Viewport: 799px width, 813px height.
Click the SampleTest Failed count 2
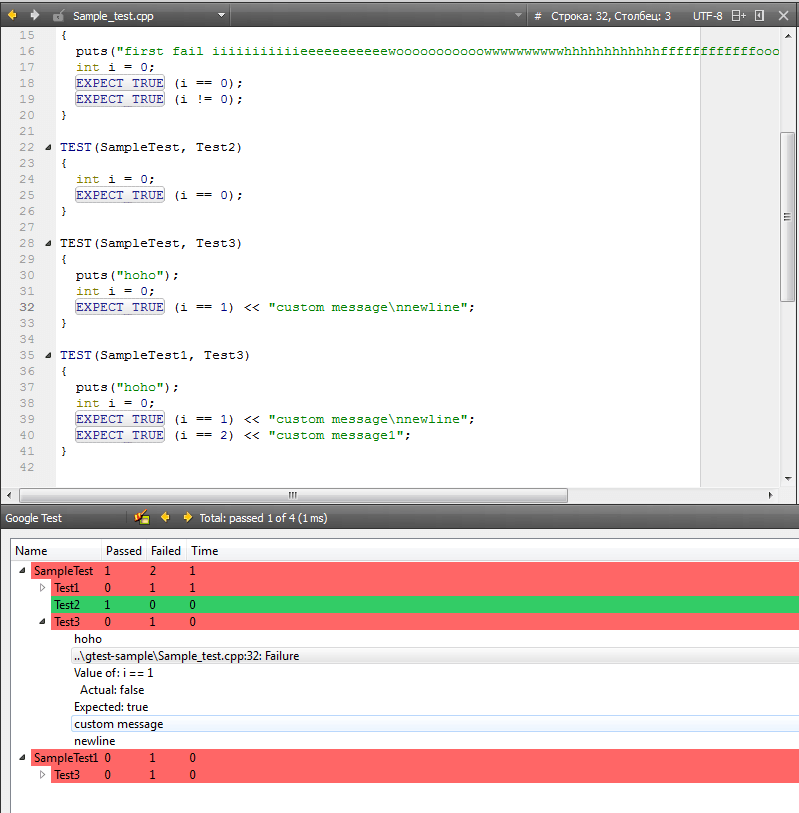tap(152, 571)
